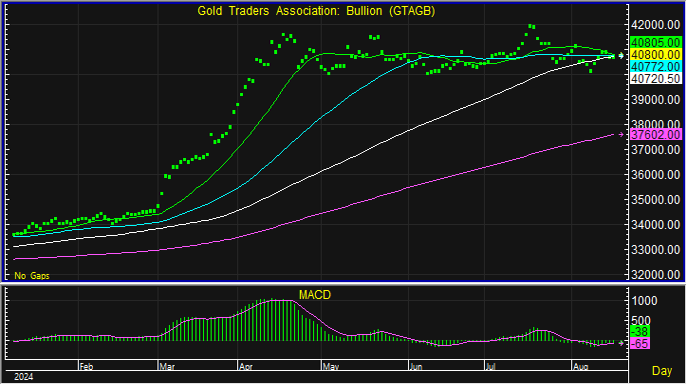Click the Jun label on time axis
The width and height of the screenshot is (687, 385).
coord(416,367)
